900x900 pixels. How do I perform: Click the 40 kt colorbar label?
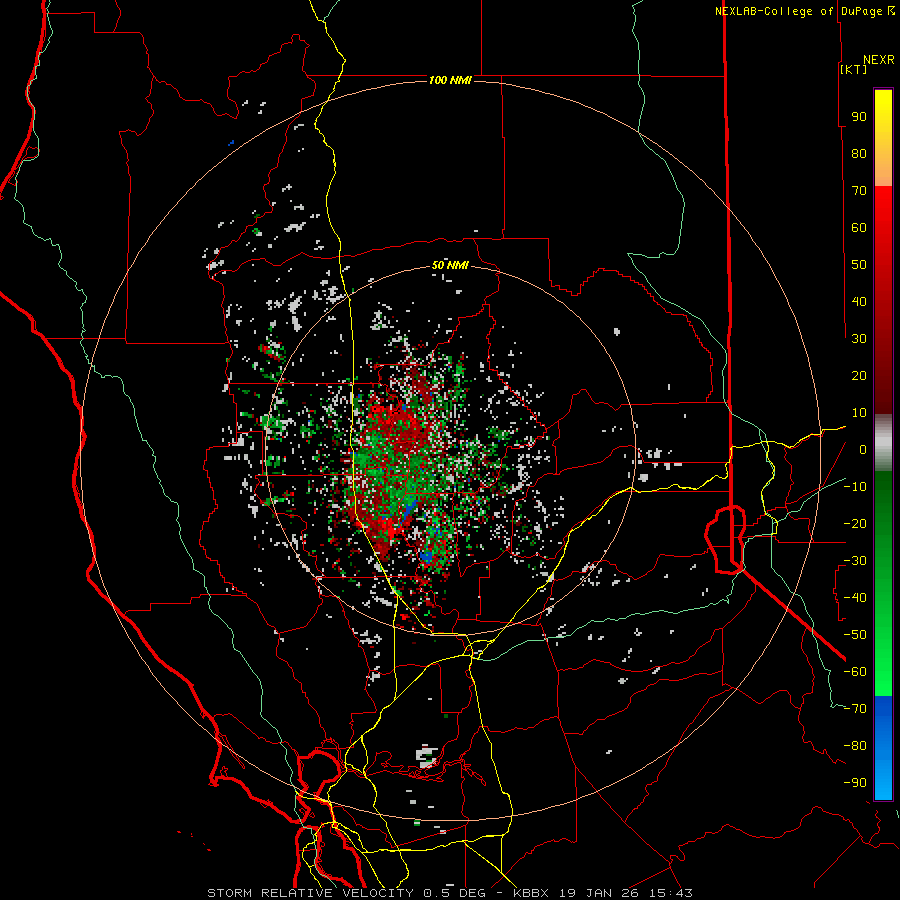click(x=859, y=301)
